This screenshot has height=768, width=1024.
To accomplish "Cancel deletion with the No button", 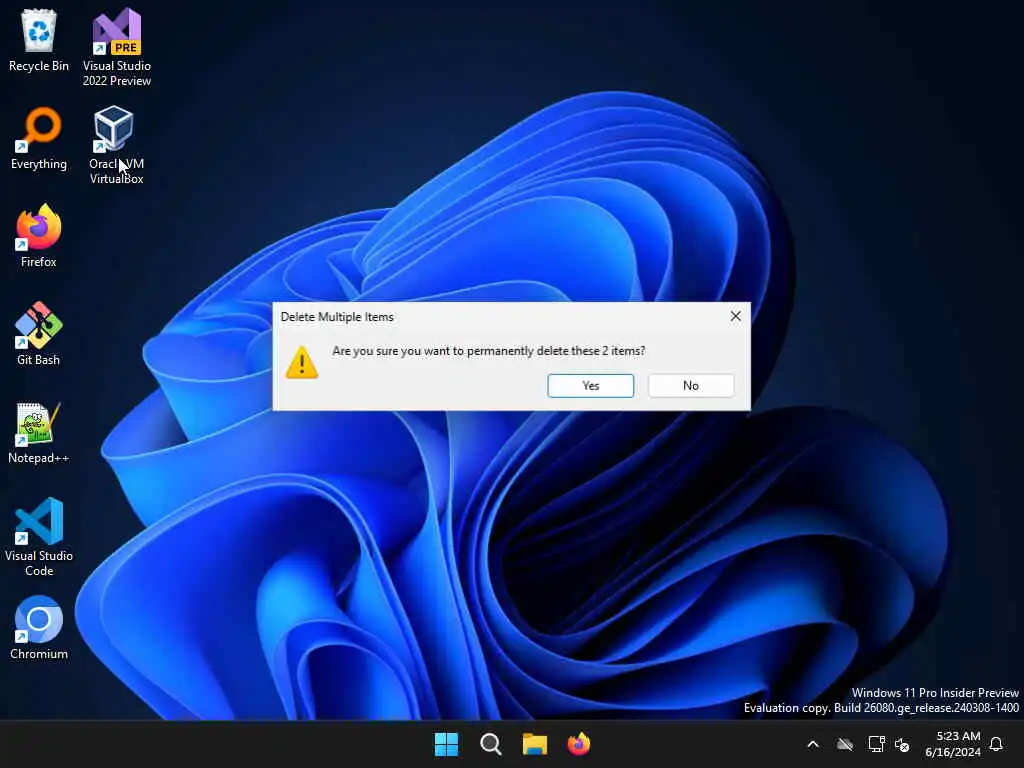I will [x=691, y=385].
